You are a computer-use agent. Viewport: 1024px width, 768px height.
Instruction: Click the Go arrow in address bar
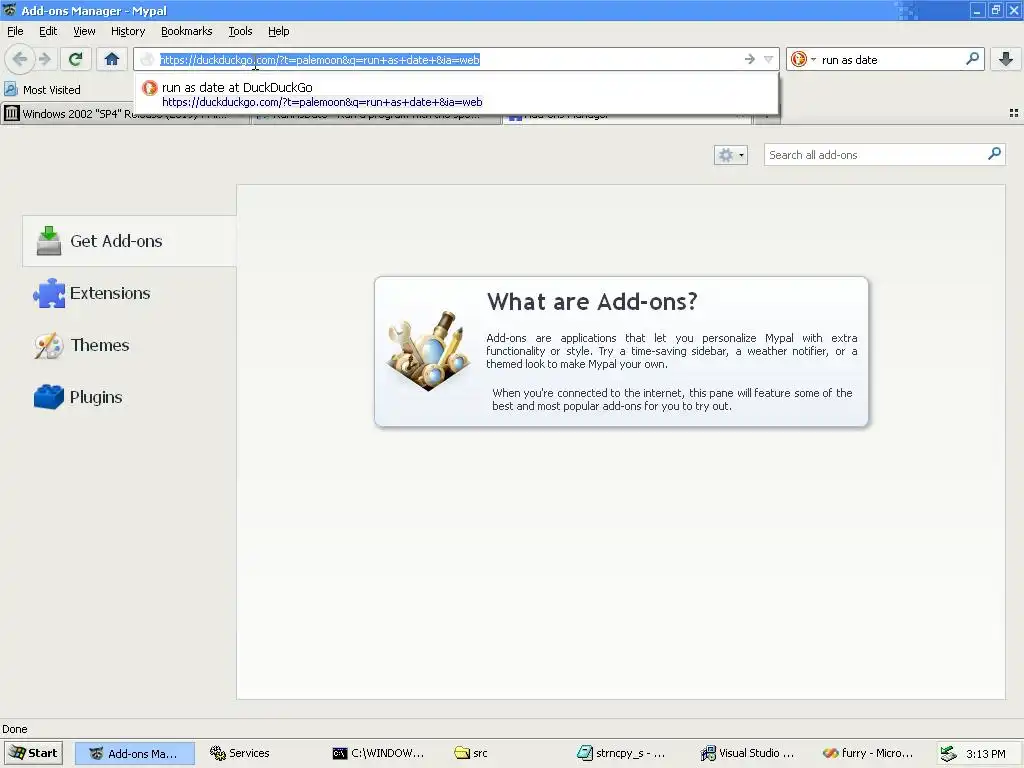[750, 59]
